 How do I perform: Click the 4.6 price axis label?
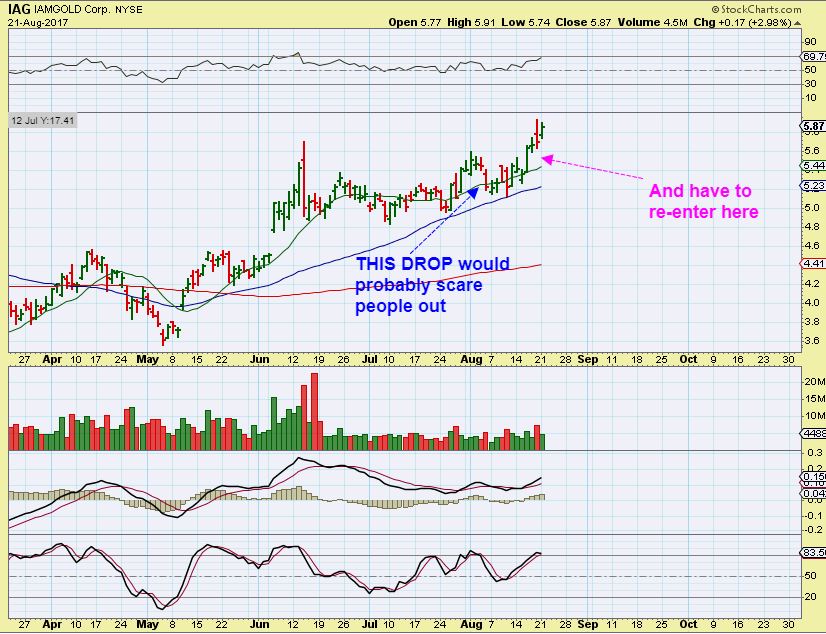[x=812, y=245]
